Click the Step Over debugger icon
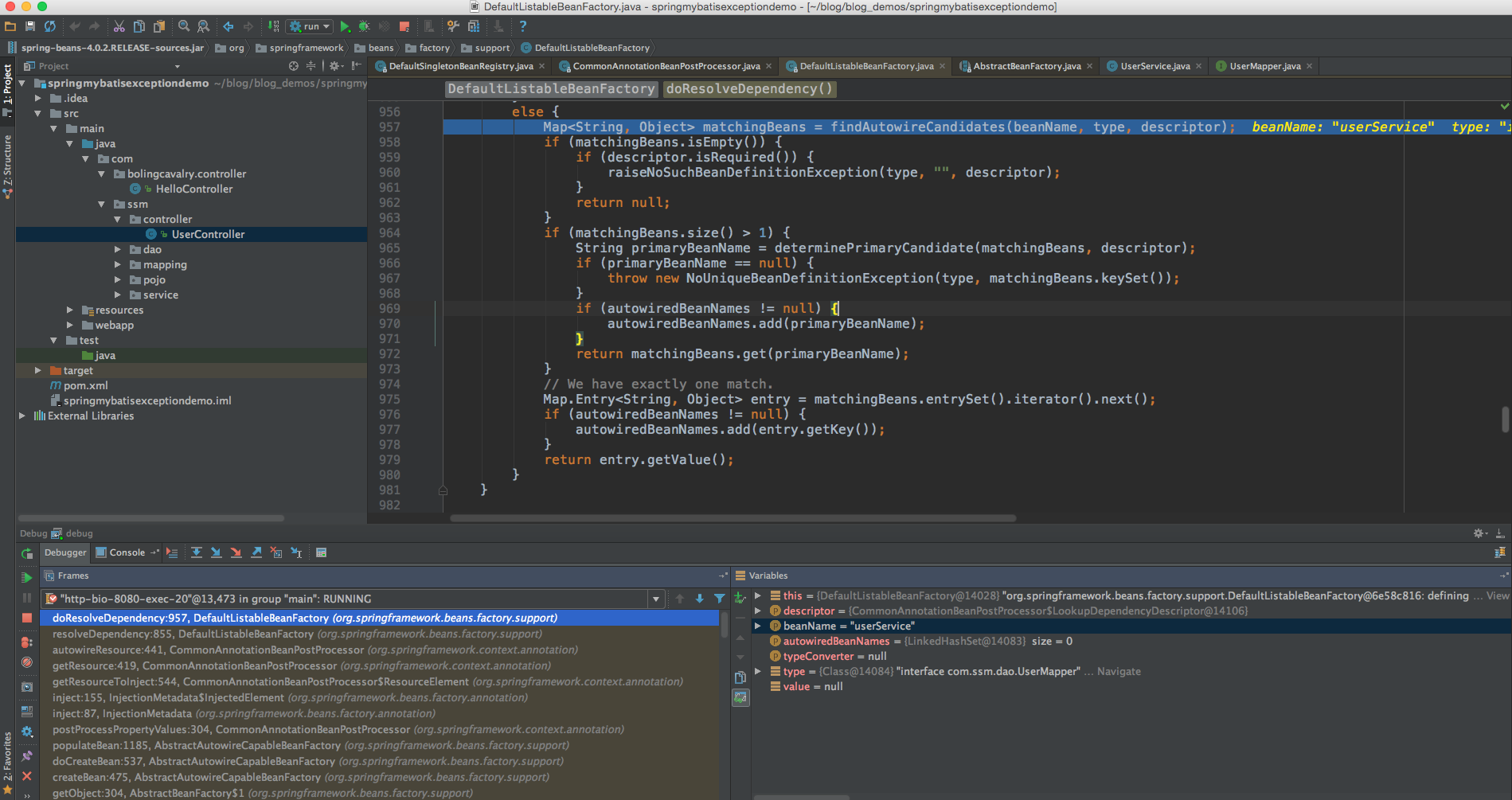 (196, 552)
